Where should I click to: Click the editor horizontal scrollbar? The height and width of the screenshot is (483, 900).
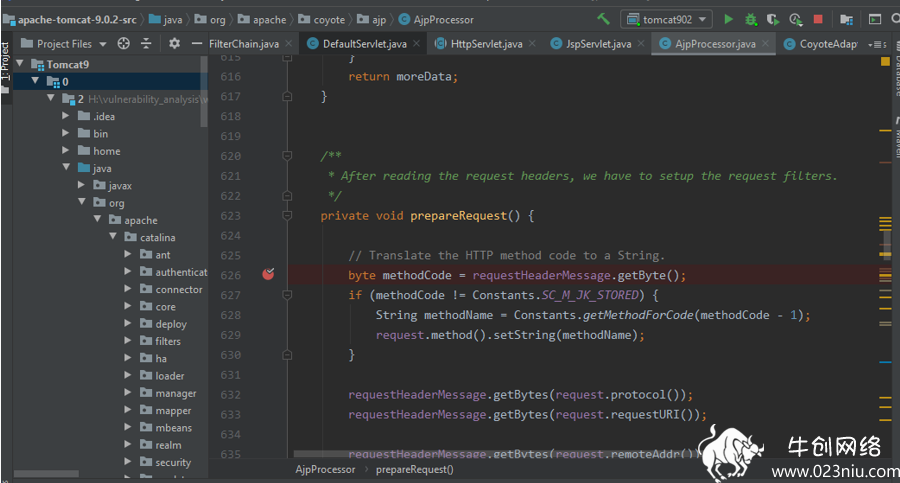coord(496,454)
